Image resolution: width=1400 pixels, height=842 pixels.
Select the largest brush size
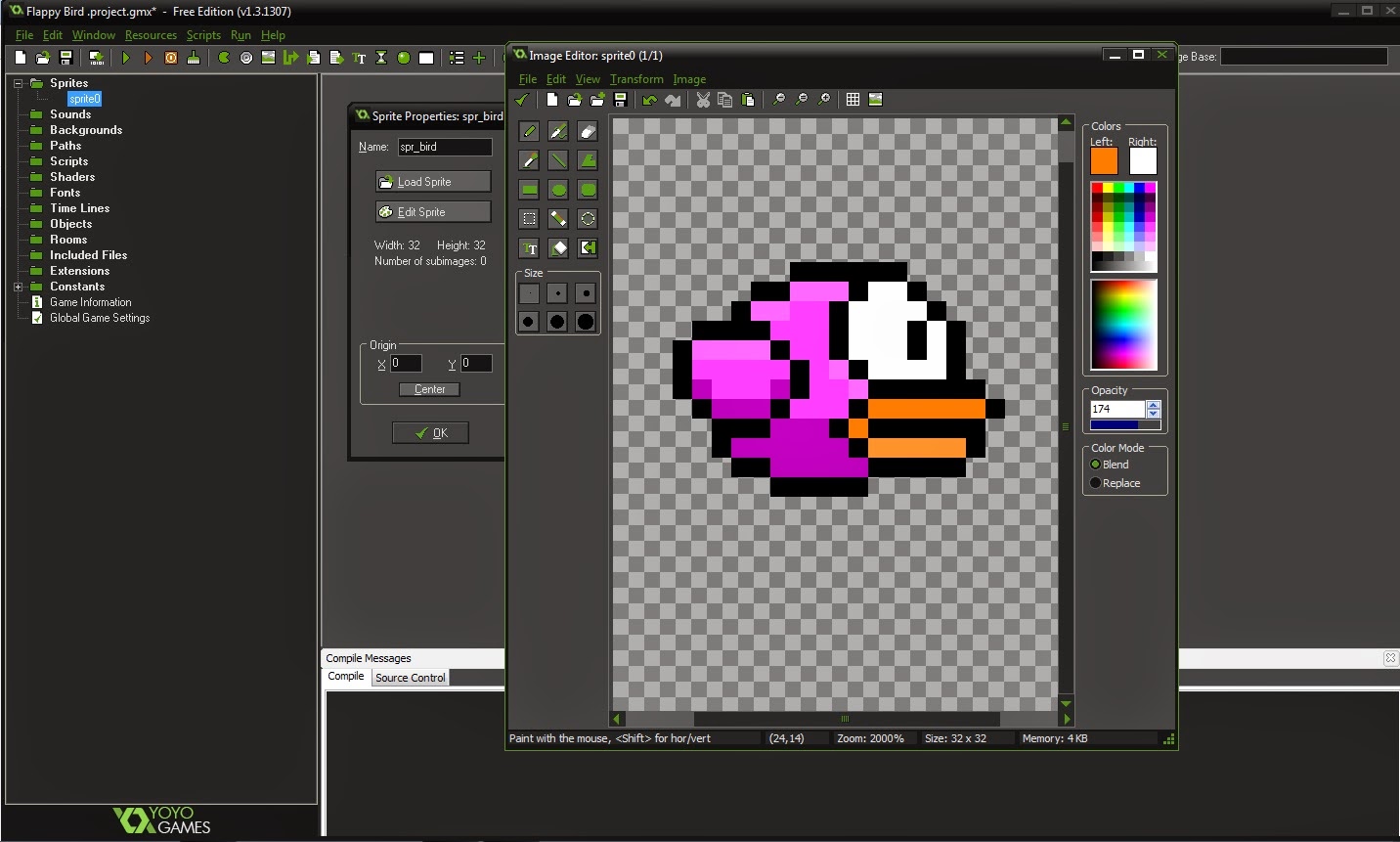[585, 321]
